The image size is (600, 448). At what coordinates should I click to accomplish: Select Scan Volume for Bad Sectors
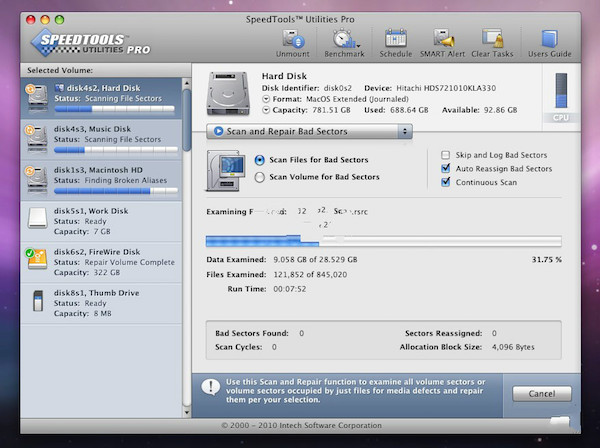click(x=260, y=177)
